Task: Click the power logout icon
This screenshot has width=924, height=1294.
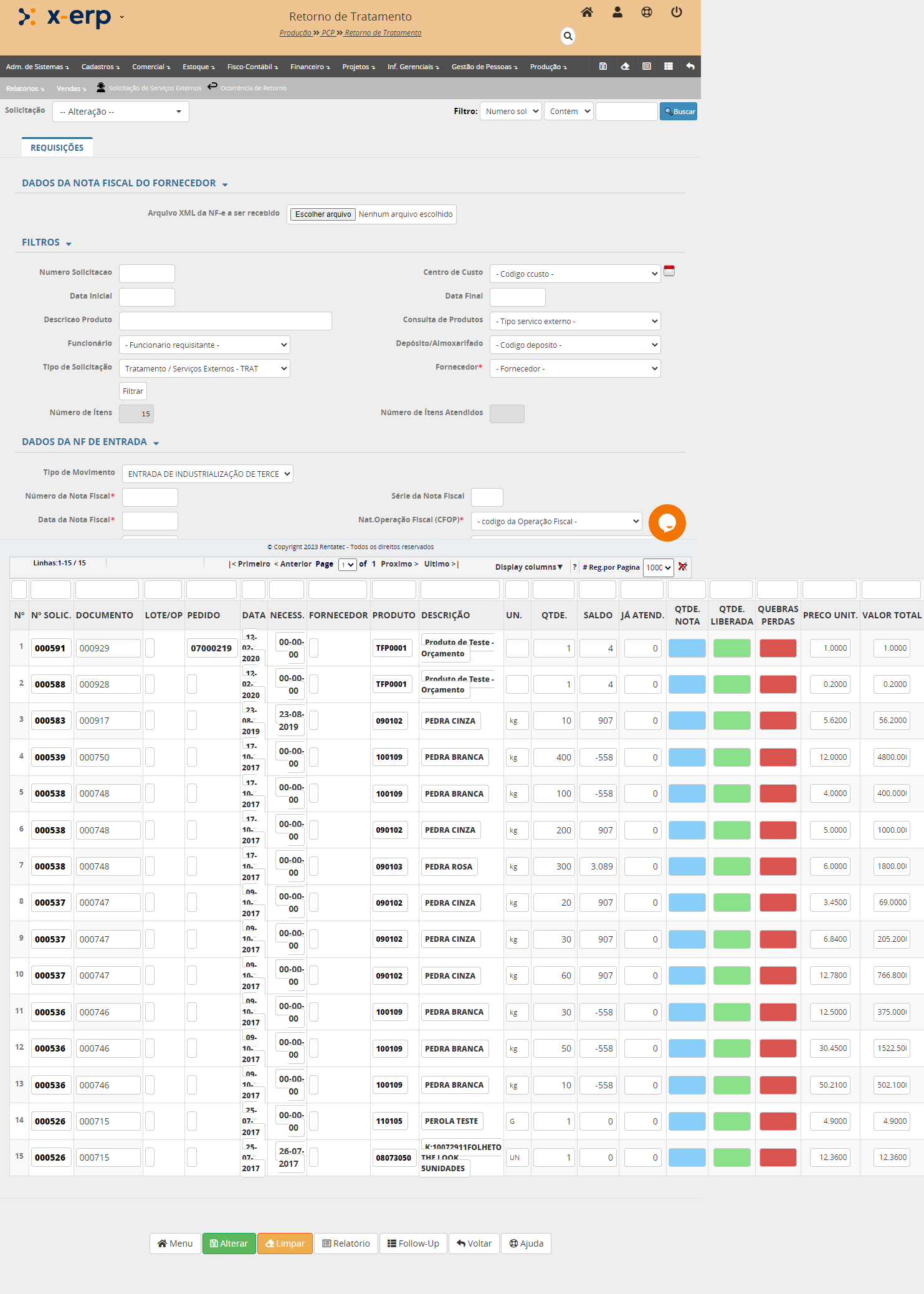Action: coord(676,12)
